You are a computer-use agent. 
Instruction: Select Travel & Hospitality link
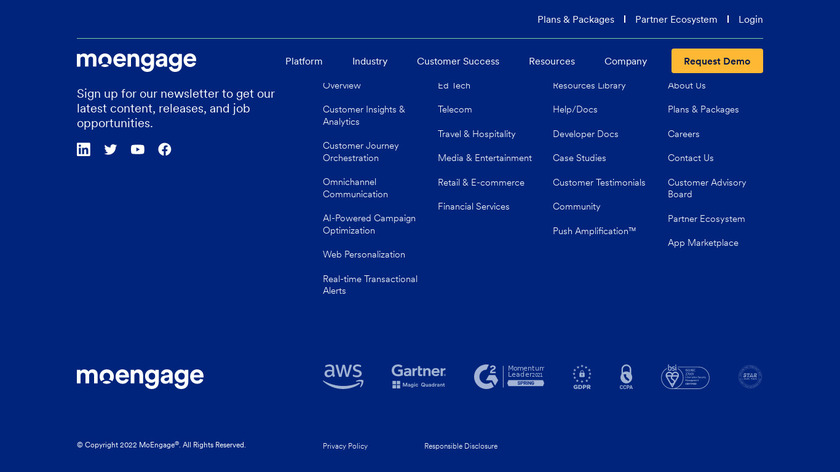[x=477, y=134]
